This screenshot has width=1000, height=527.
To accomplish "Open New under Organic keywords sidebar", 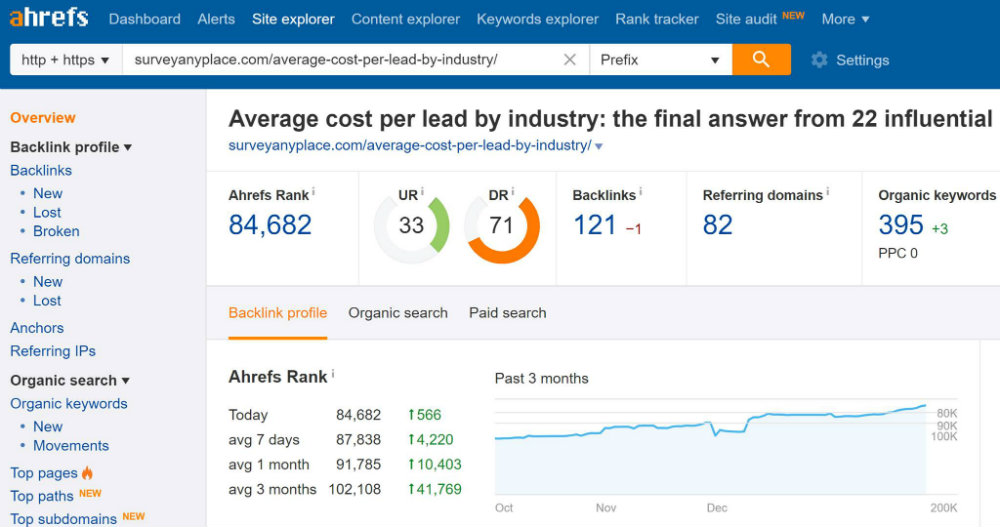I will click(48, 426).
